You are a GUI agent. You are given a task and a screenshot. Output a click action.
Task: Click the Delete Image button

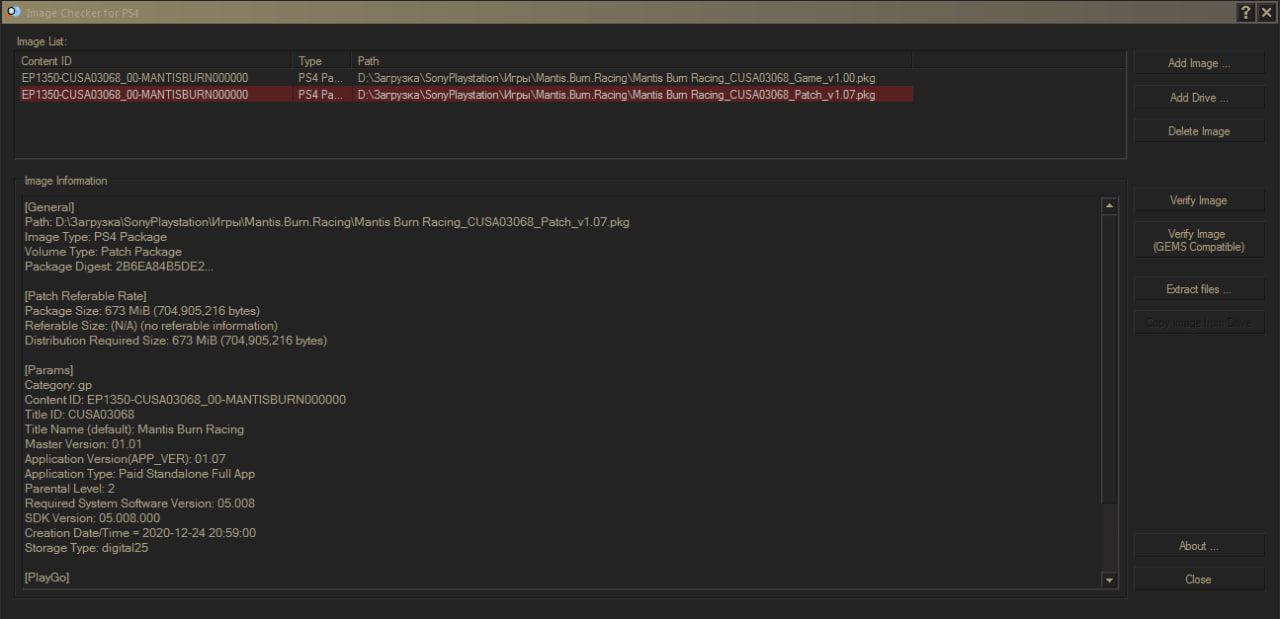1199,131
